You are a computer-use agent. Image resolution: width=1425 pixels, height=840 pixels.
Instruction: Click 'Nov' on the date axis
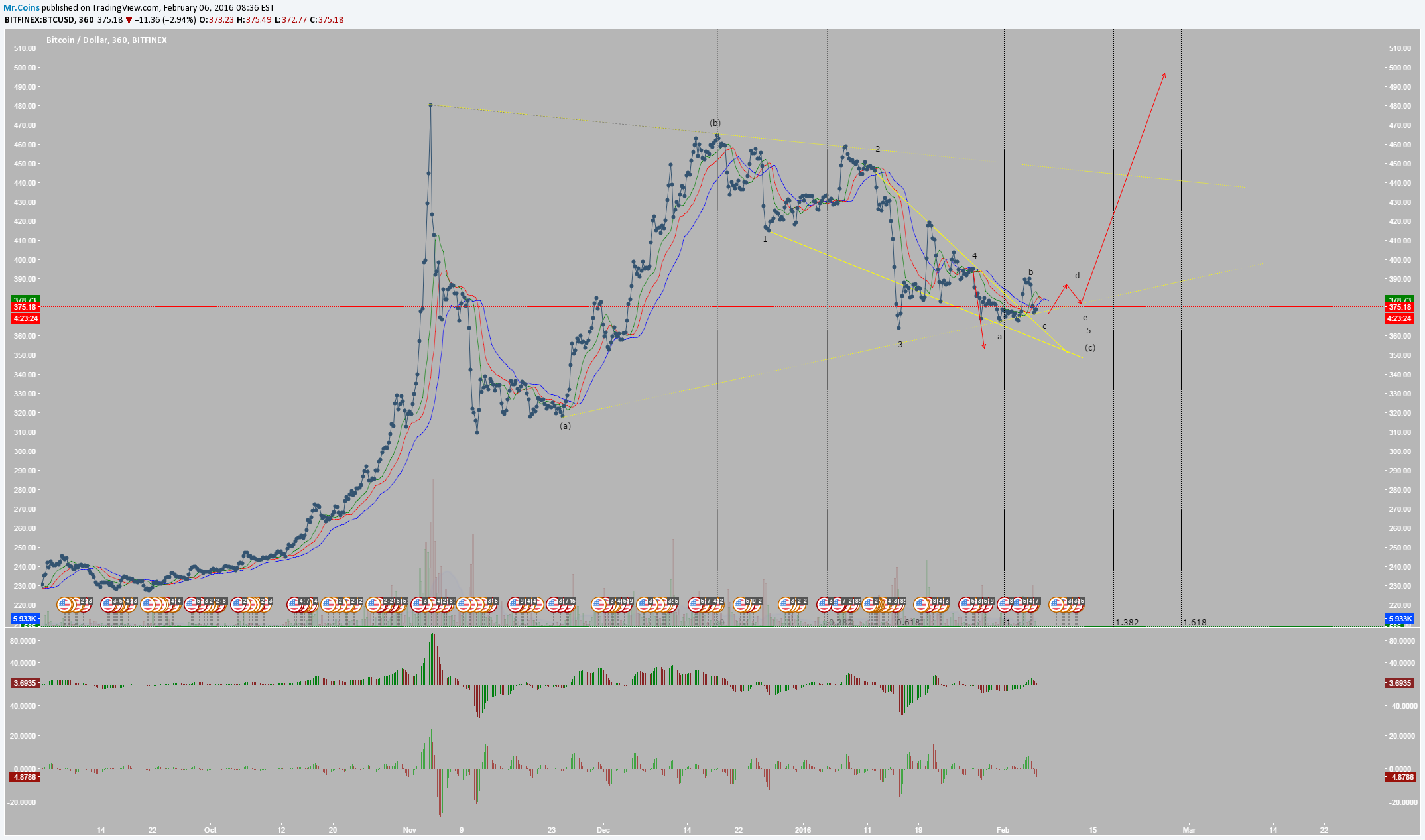(410, 830)
